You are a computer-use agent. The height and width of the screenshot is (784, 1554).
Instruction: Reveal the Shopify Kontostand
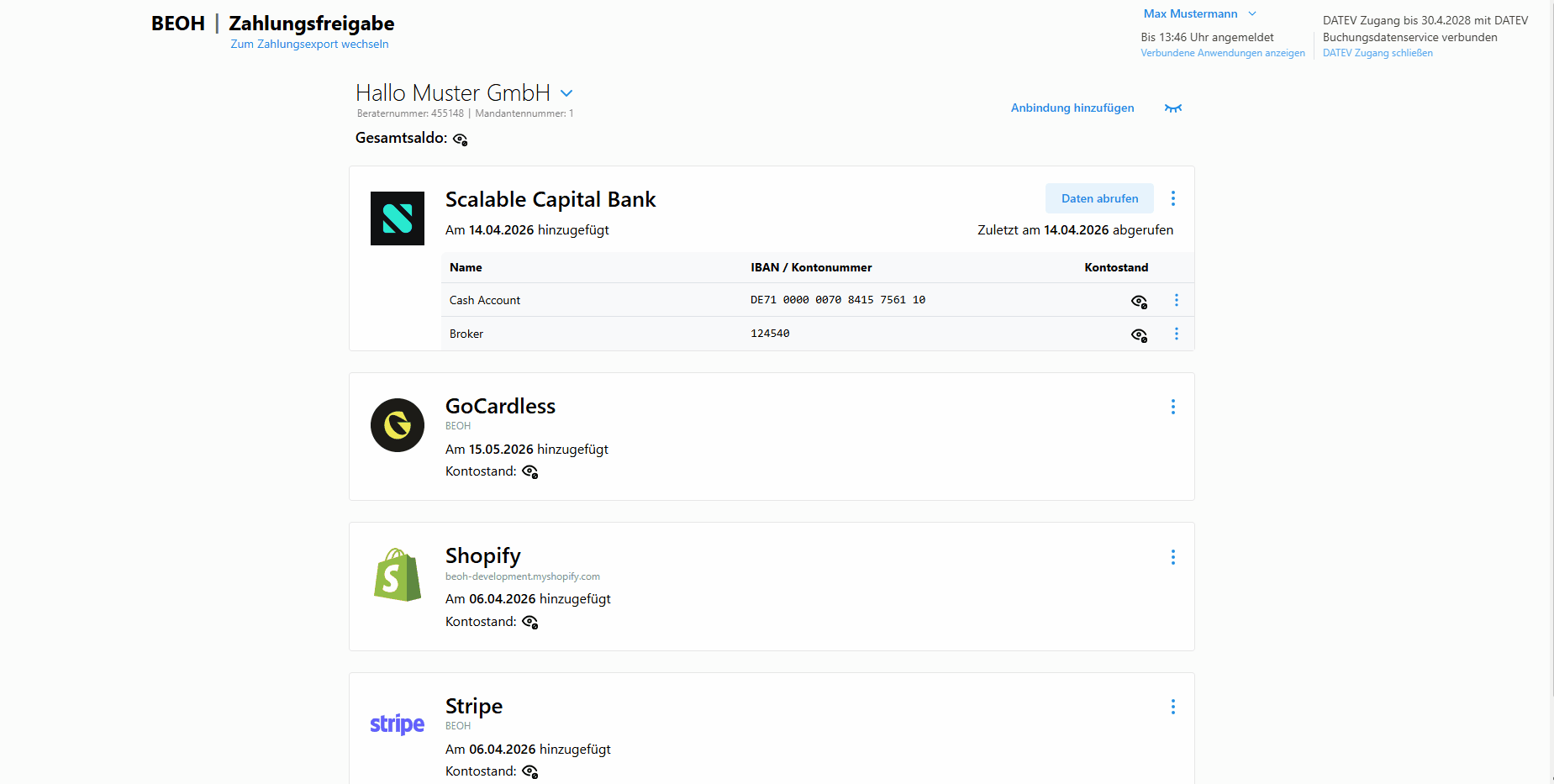[x=529, y=623]
